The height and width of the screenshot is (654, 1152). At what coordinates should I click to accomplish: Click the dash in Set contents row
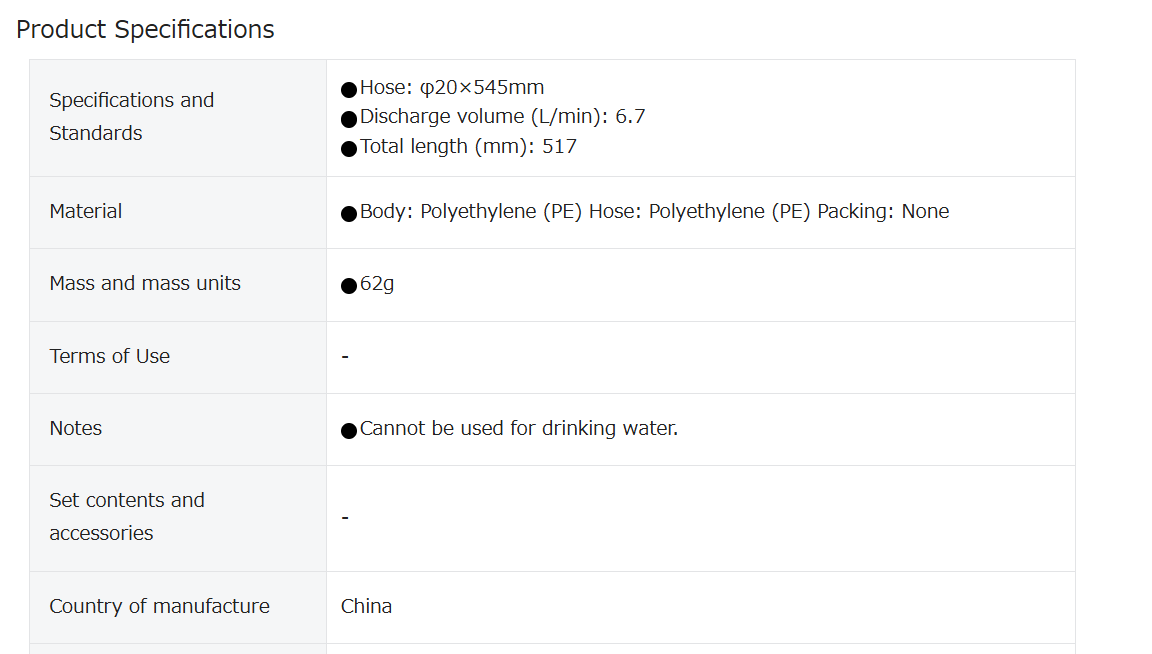click(345, 518)
